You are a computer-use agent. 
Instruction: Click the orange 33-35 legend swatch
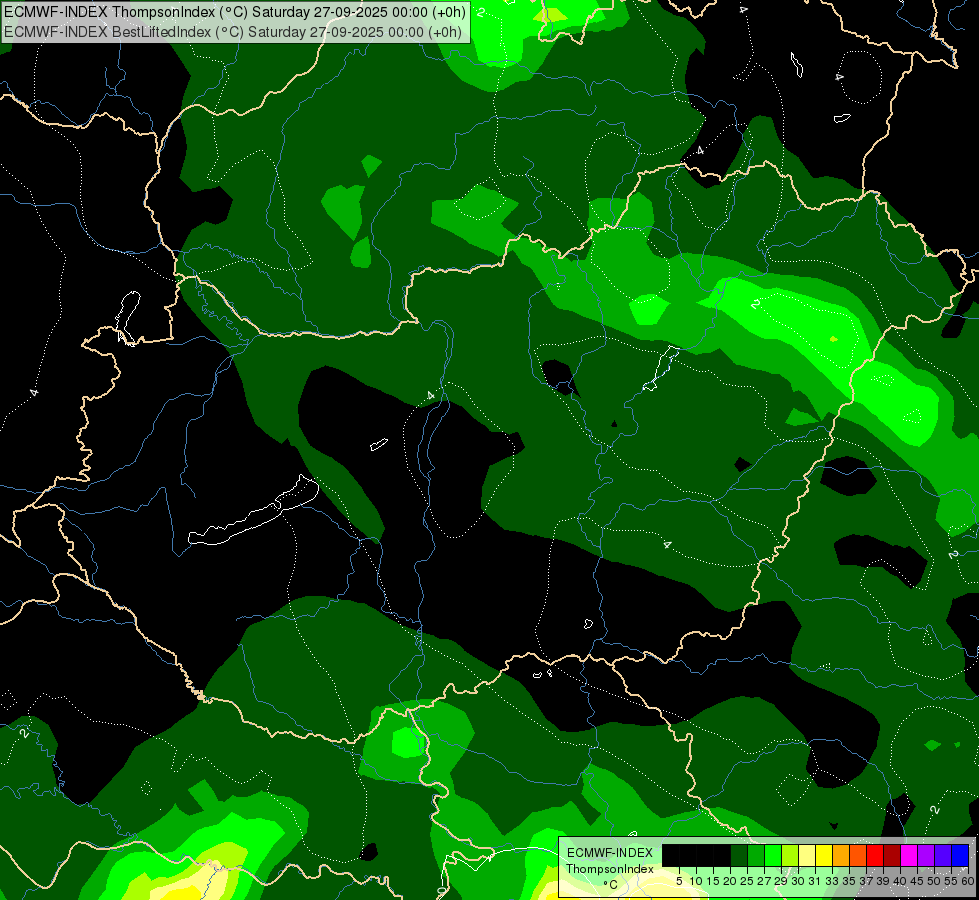point(841,856)
